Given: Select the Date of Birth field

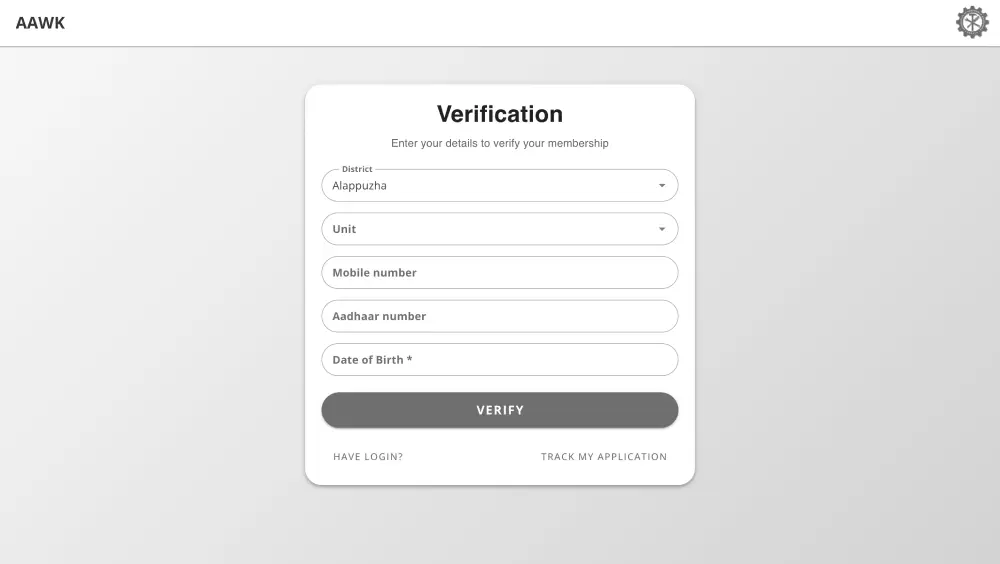Looking at the screenshot, I should pyautogui.click(x=500, y=360).
